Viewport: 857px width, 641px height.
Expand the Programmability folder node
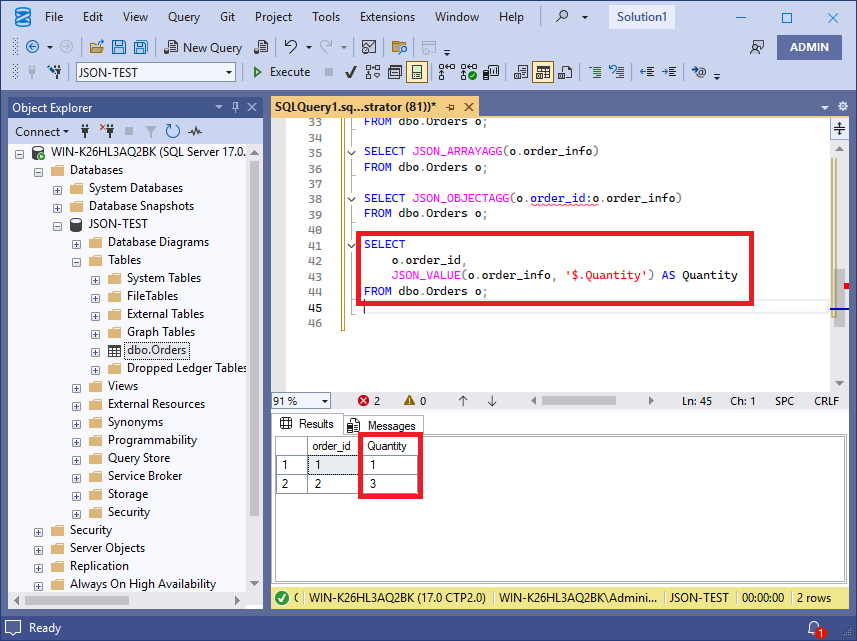(x=77, y=443)
